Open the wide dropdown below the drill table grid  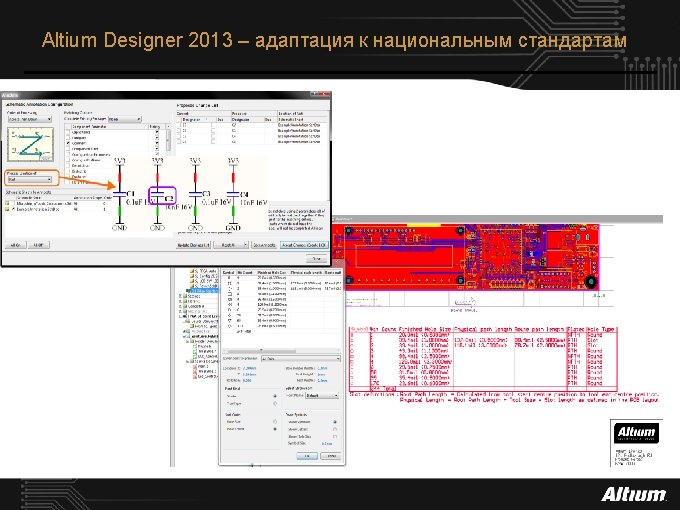[301, 359]
